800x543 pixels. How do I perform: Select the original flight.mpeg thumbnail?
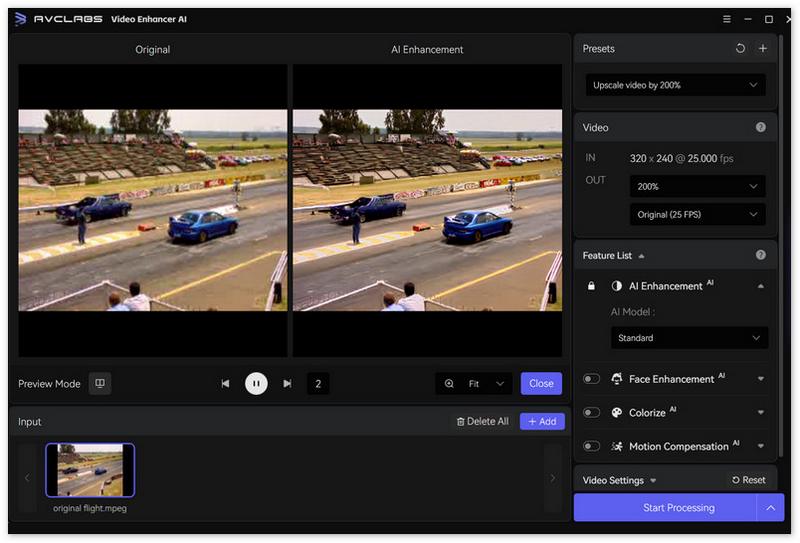coord(90,470)
